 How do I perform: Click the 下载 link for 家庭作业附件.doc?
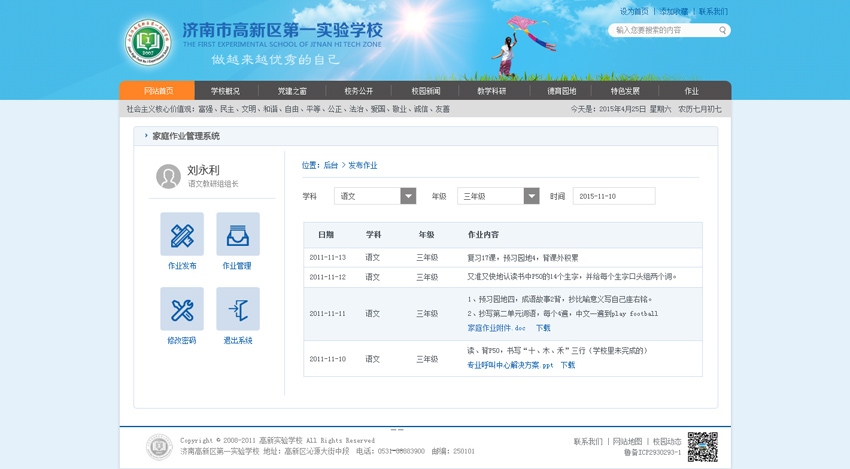pyautogui.click(x=543, y=328)
